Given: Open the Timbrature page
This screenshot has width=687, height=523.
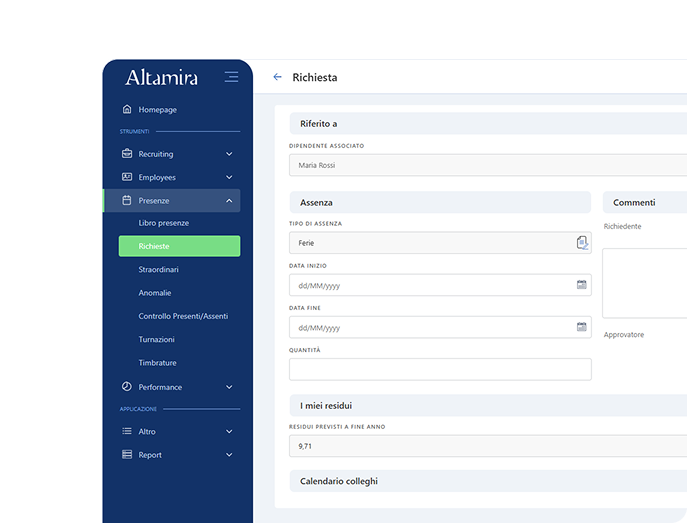Looking at the screenshot, I should 157,363.
